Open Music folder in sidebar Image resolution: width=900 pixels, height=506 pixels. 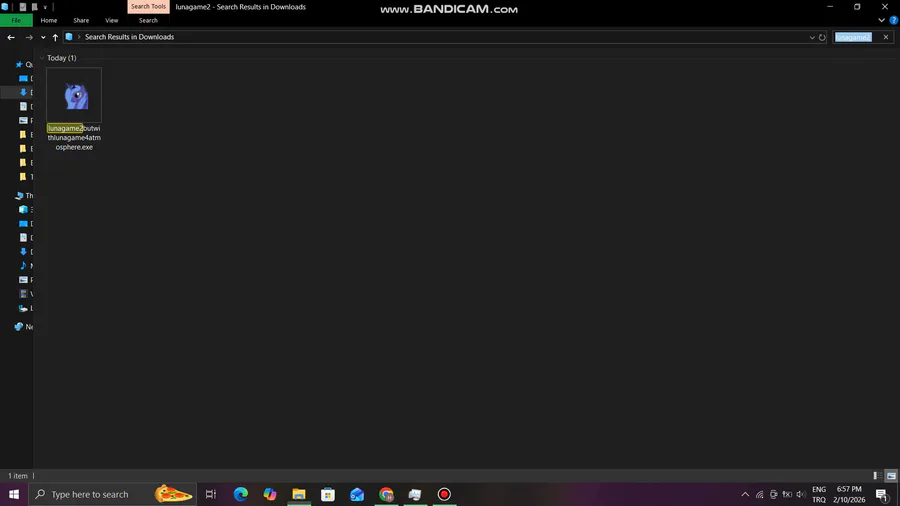point(24,266)
